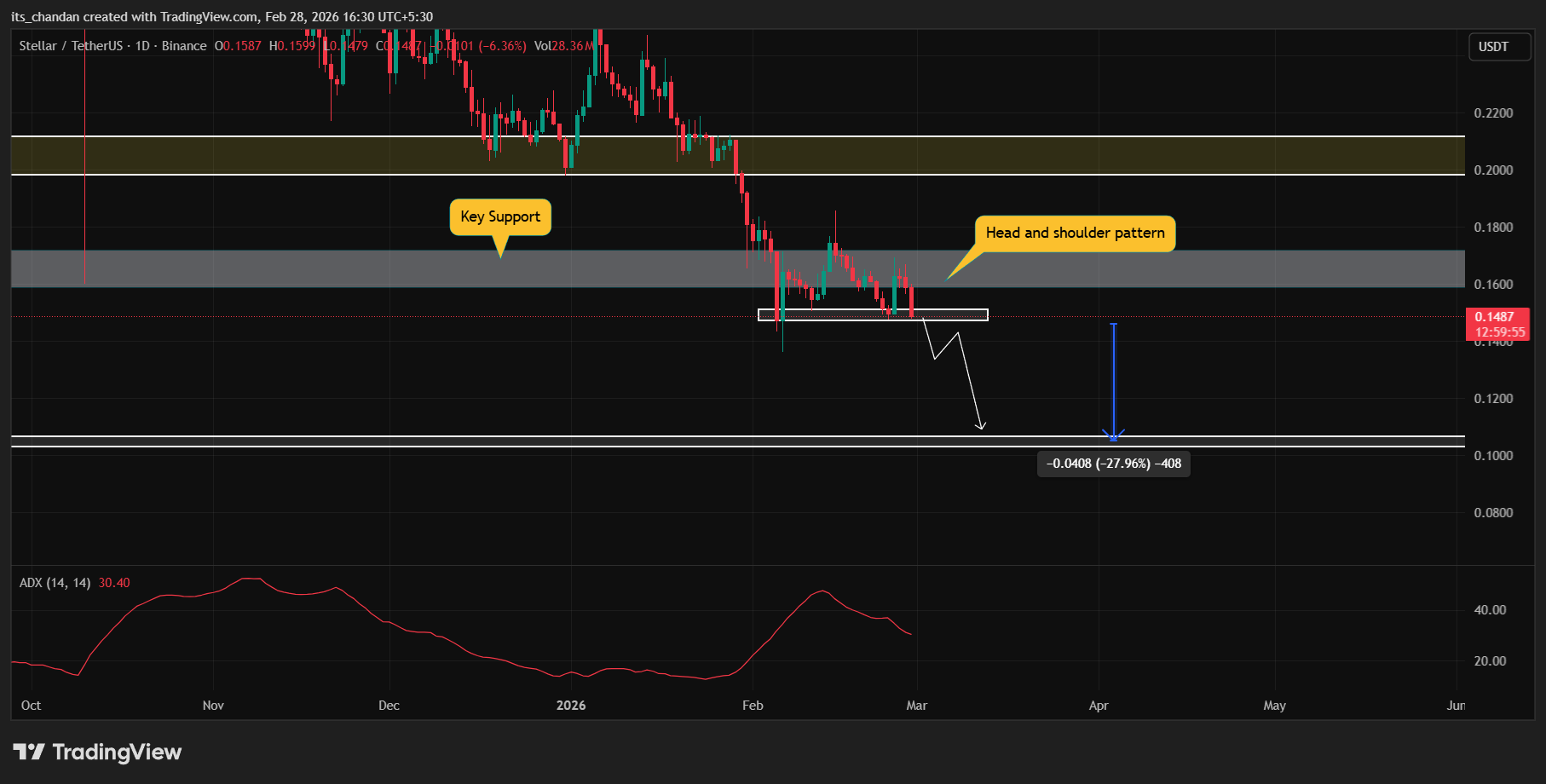Viewport: 1546px width, 784px height.
Task: Select the Key Support callout label
Action: [x=500, y=216]
